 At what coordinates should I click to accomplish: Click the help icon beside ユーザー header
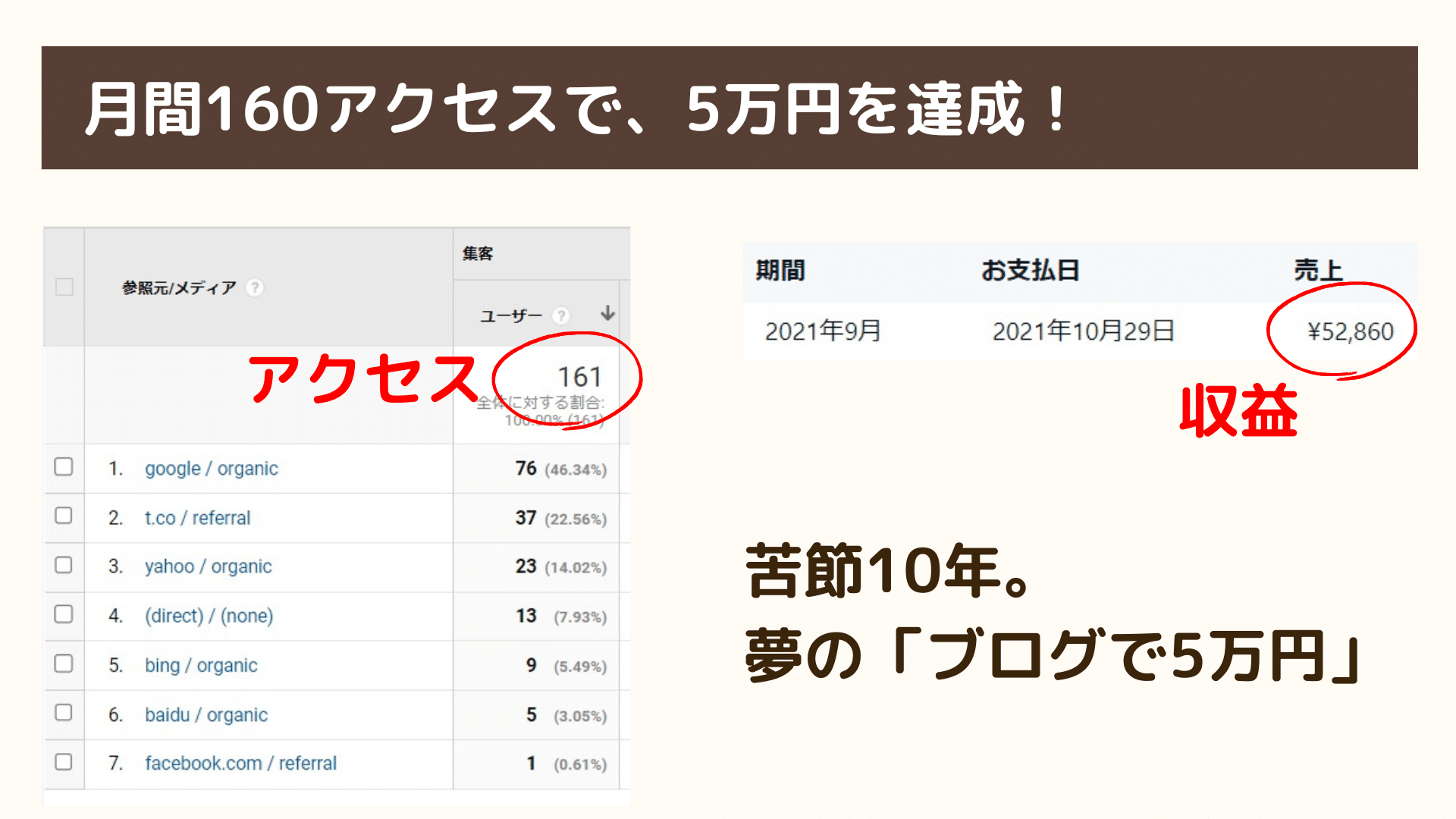pyautogui.click(x=561, y=315)
